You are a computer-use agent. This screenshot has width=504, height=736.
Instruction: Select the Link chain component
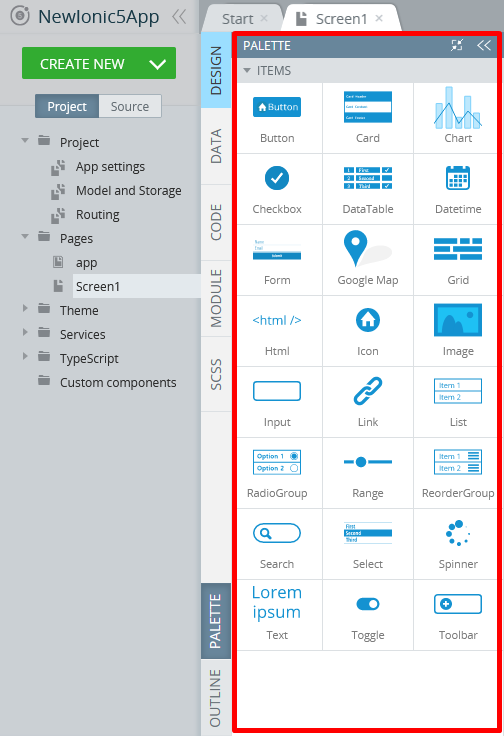point(368,402)
